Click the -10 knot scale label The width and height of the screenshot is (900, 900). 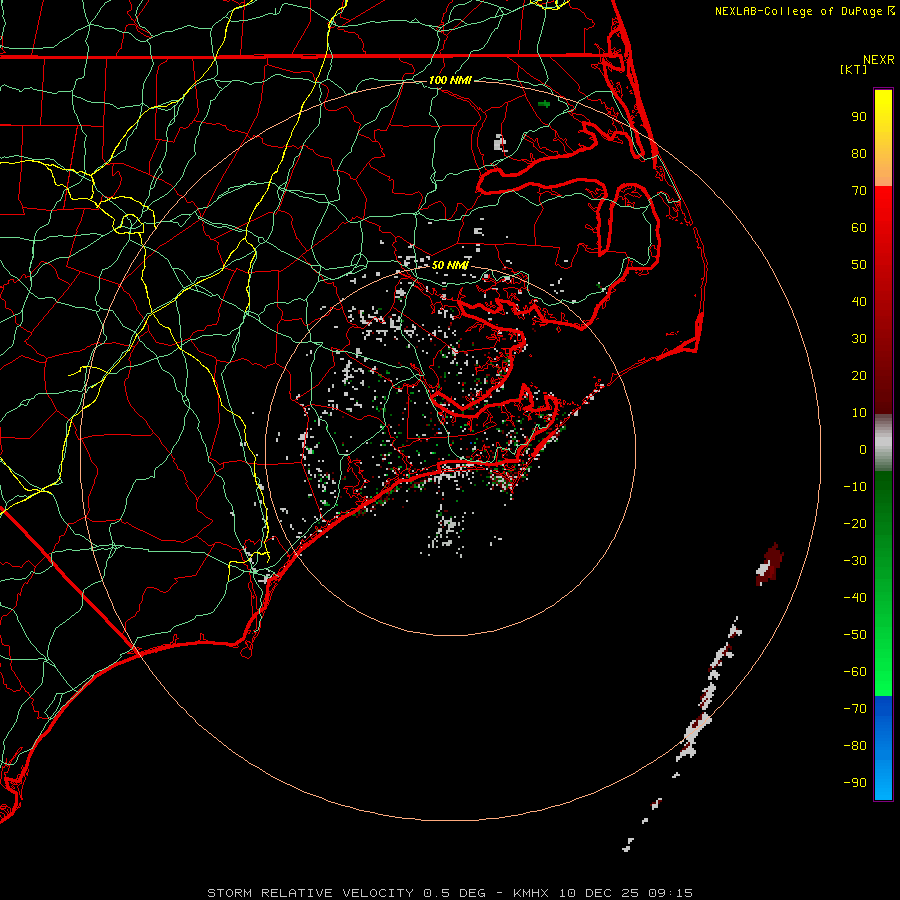coord(855,487)
